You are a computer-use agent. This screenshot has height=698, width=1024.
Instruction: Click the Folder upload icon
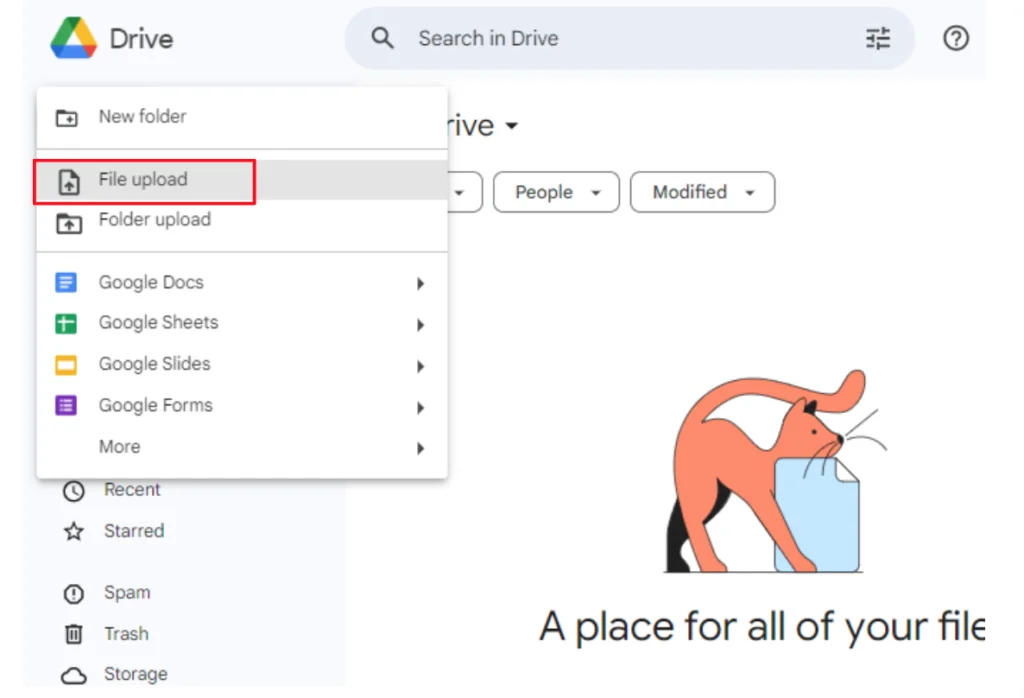pyautogui.click(x=69, y=223)
